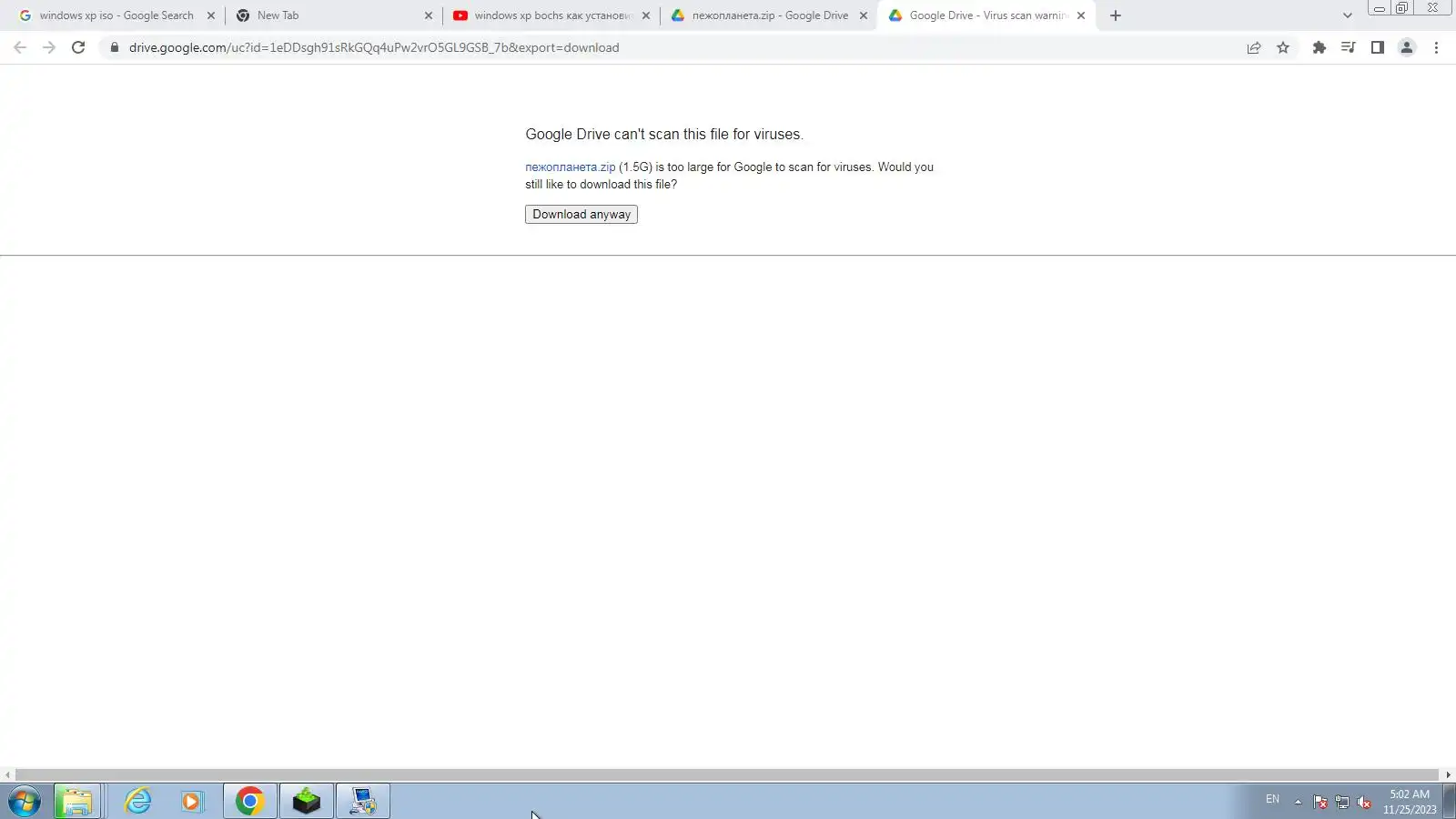
Task: Open the media controls icon
Action: tap(1348, 47)
